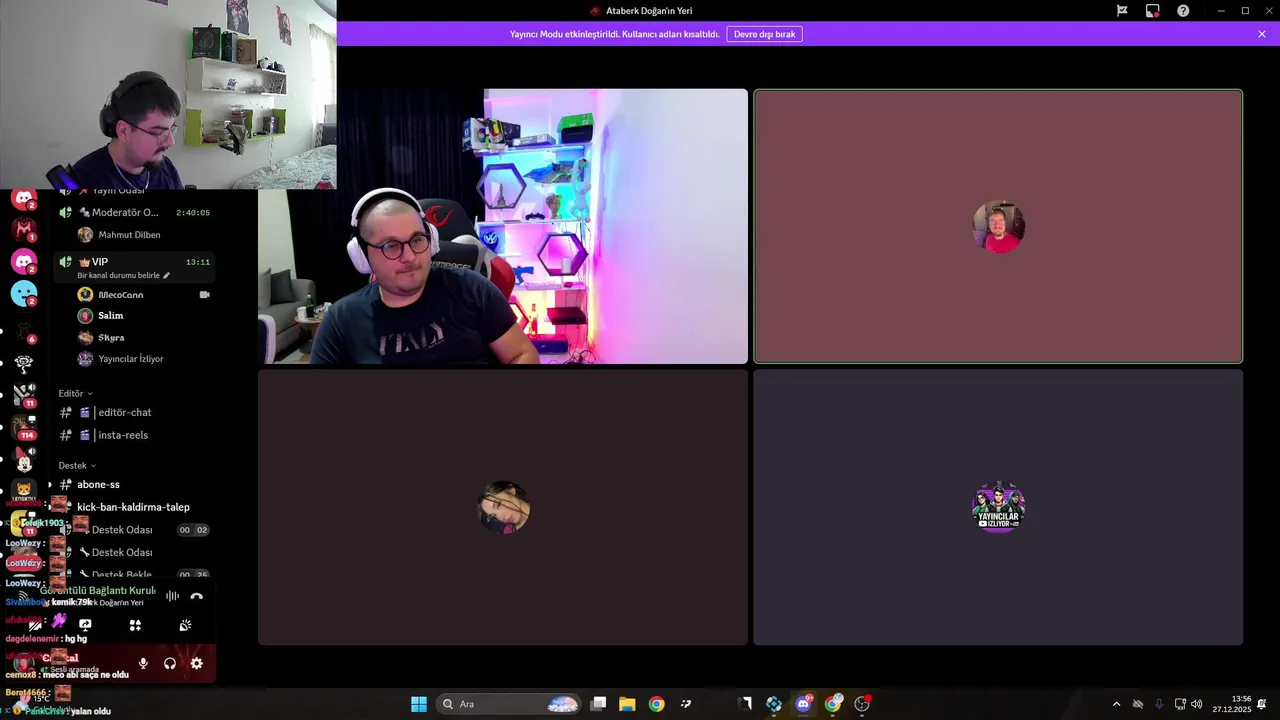Show hidden system tray icons

[1116, 704]
